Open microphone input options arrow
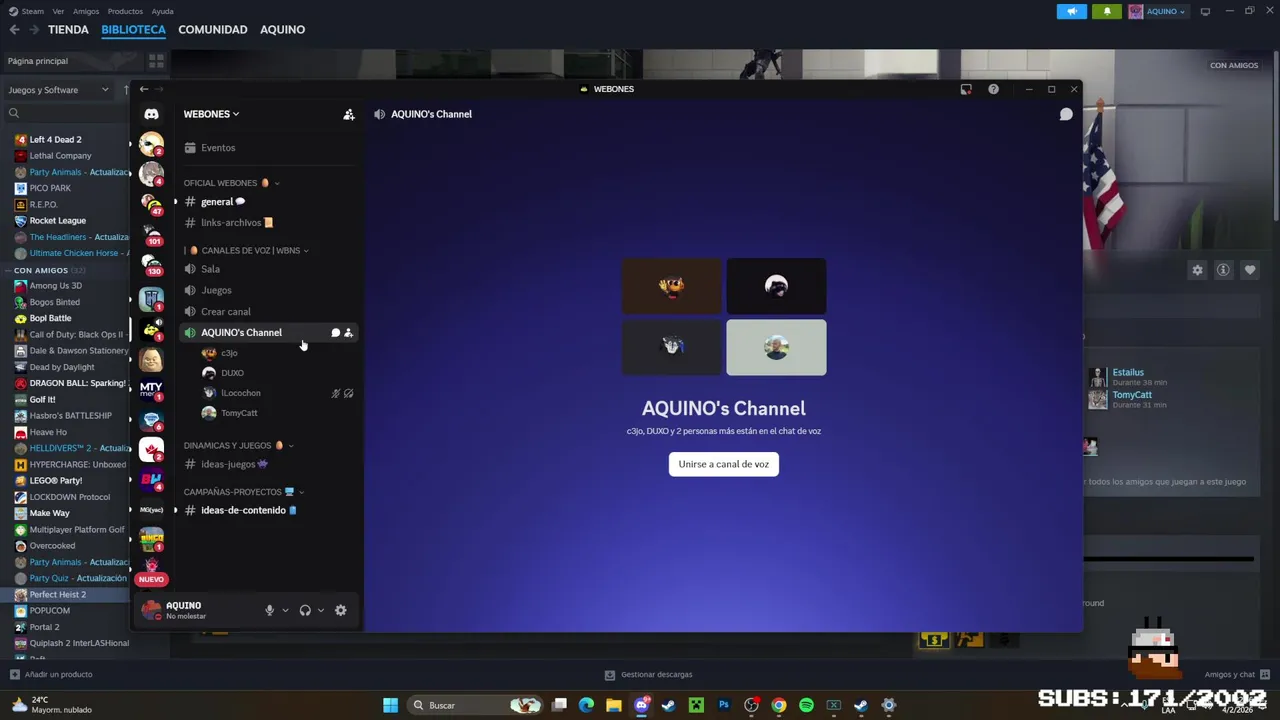The height and width of the screenshot is (720, 1280). 285,610
